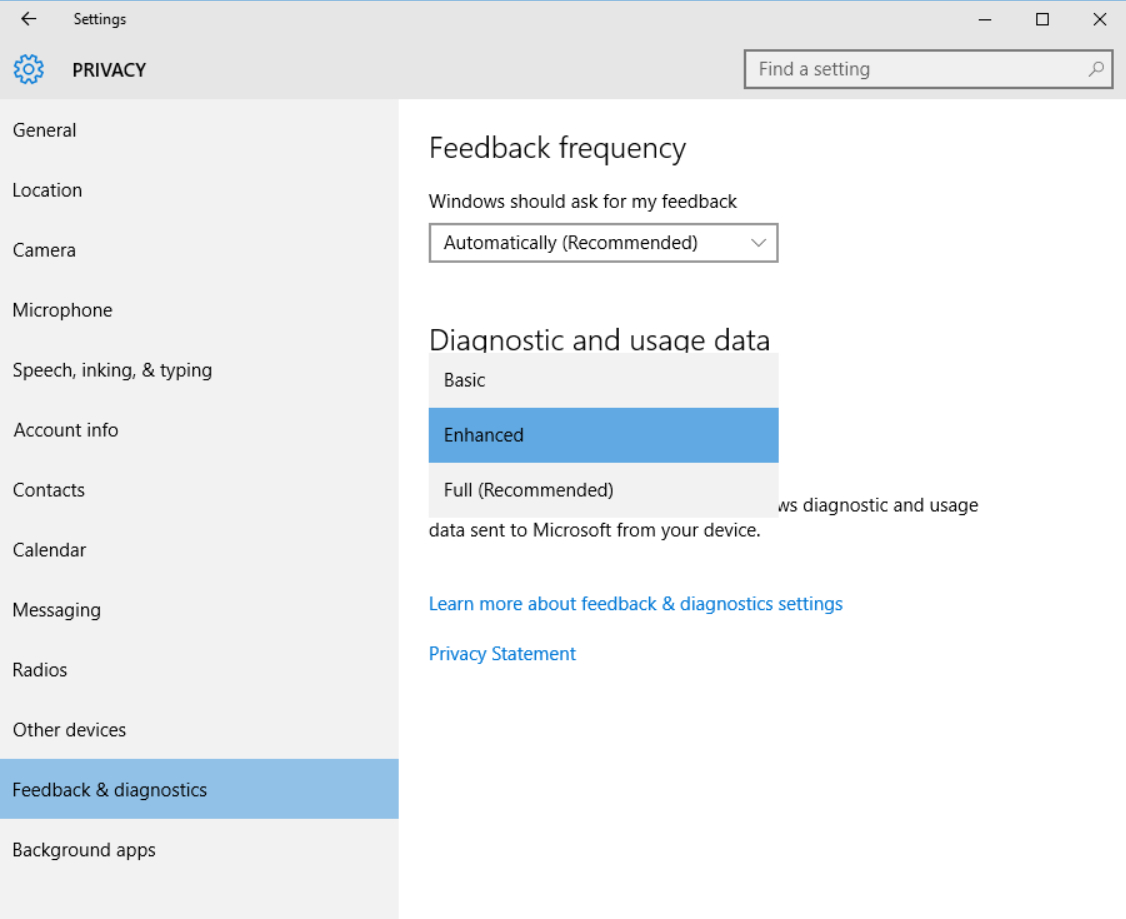1126x919 pixels.
Task: Click the Privacy gear icon
Action: [29, 70]
